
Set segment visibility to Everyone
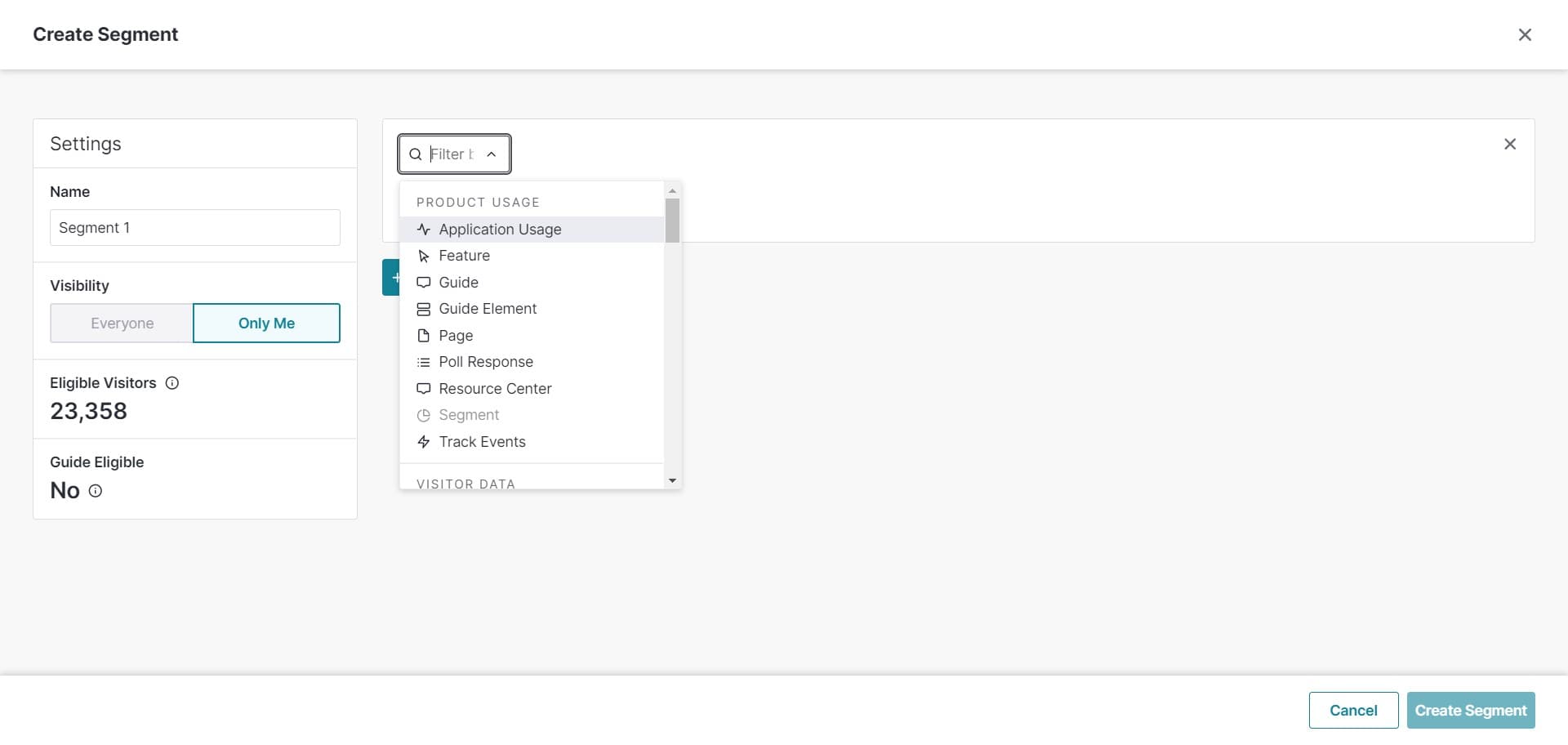coord(121,323)
